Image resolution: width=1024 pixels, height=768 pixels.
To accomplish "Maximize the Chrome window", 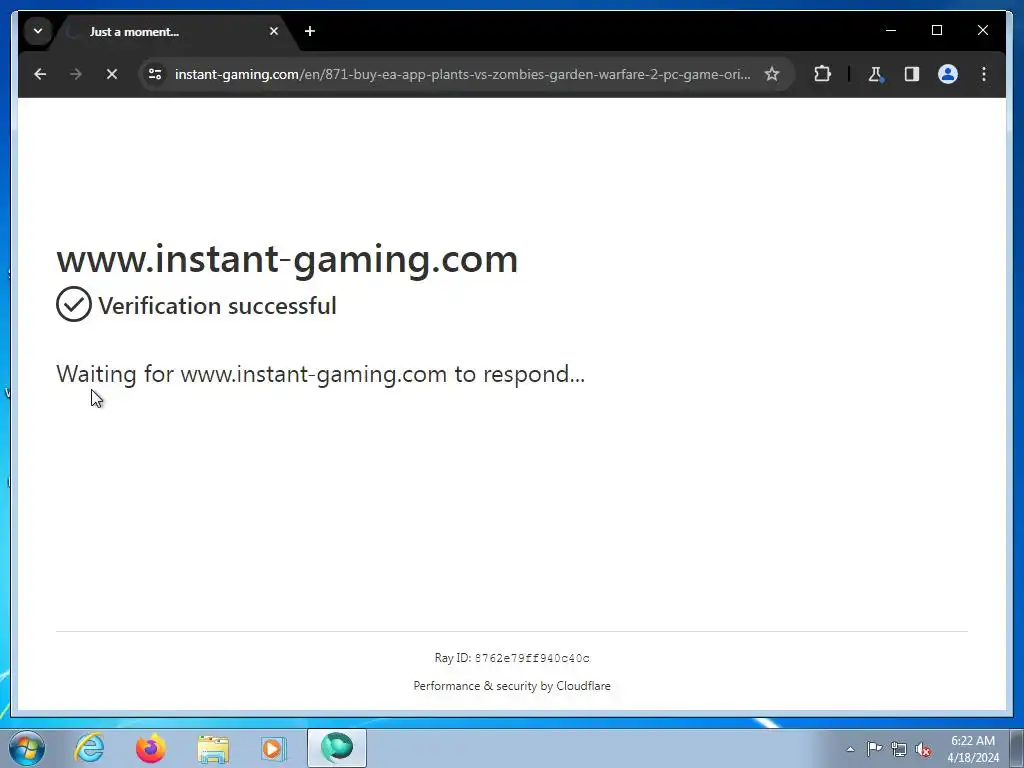I will [936, 30].
